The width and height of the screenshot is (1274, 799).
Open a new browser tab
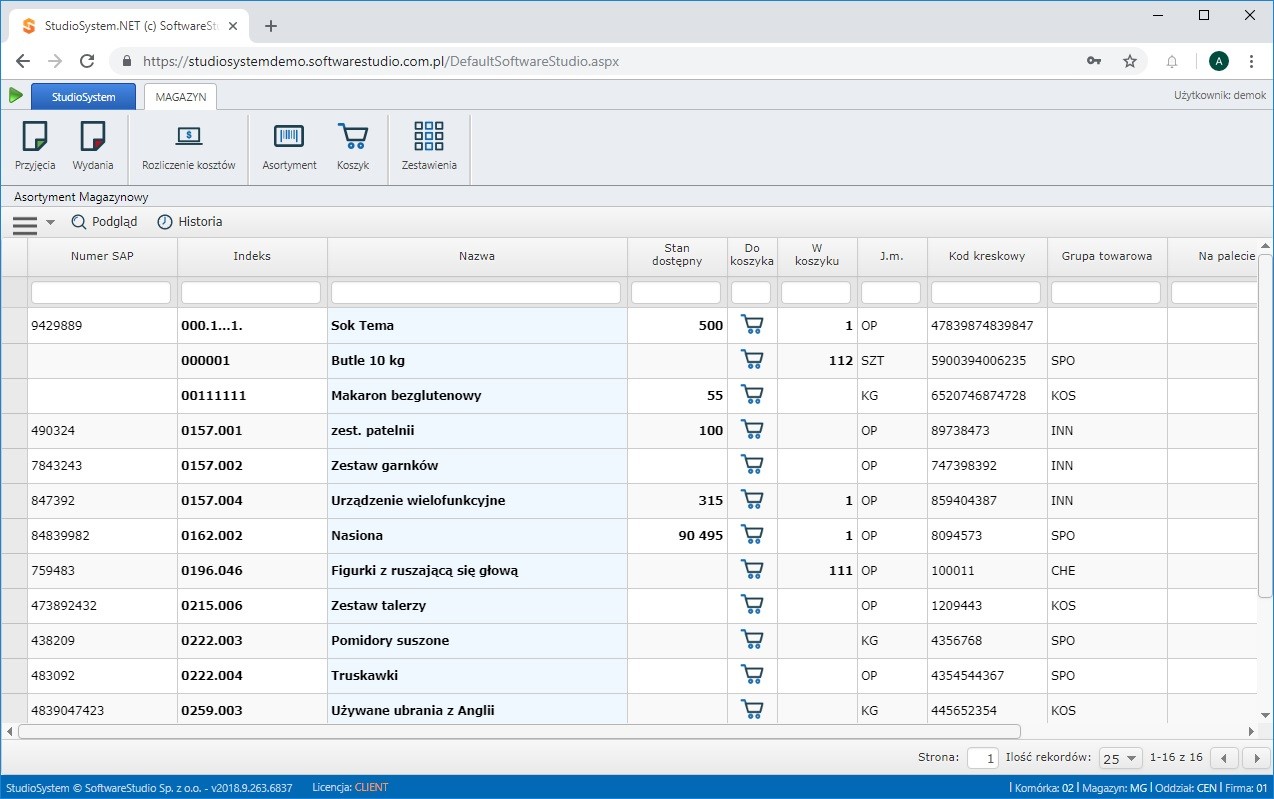[270, 26]
